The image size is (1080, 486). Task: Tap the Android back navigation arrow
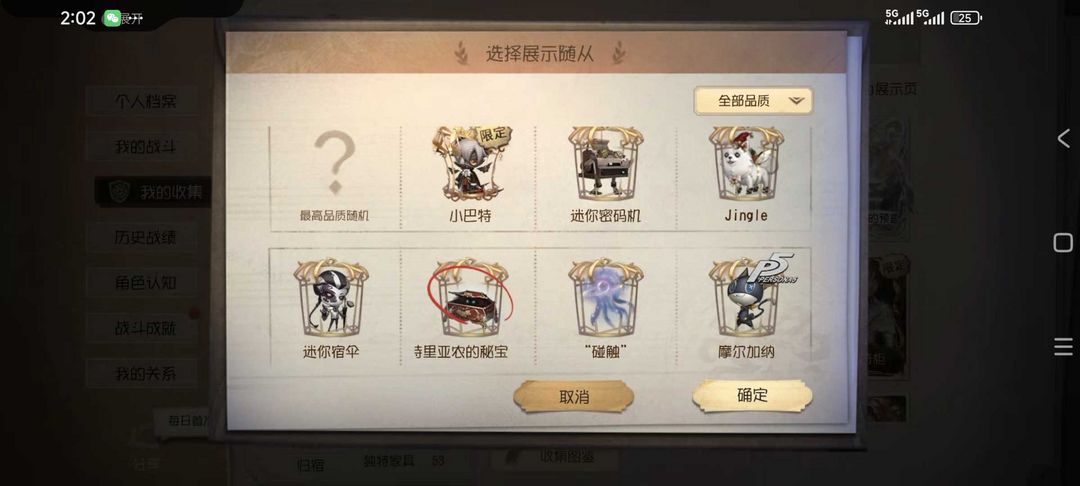click(1063, 138)
